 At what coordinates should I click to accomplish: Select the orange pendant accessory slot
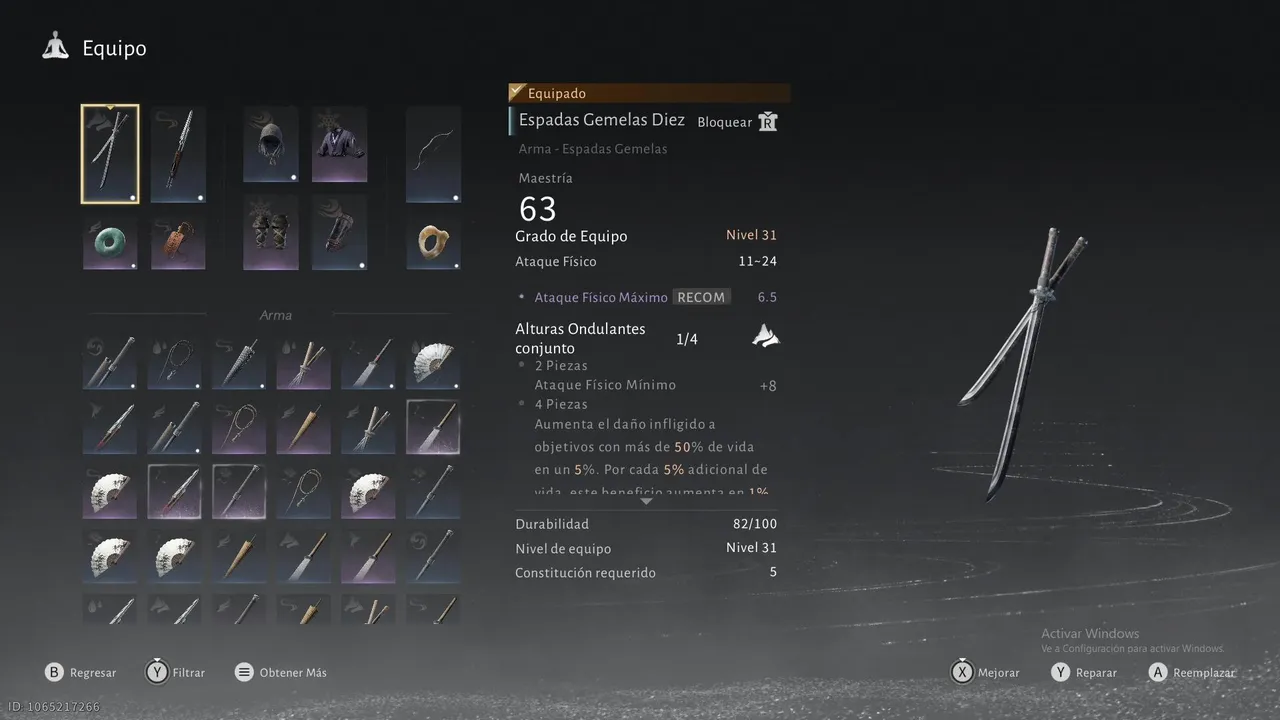[178, 243]
